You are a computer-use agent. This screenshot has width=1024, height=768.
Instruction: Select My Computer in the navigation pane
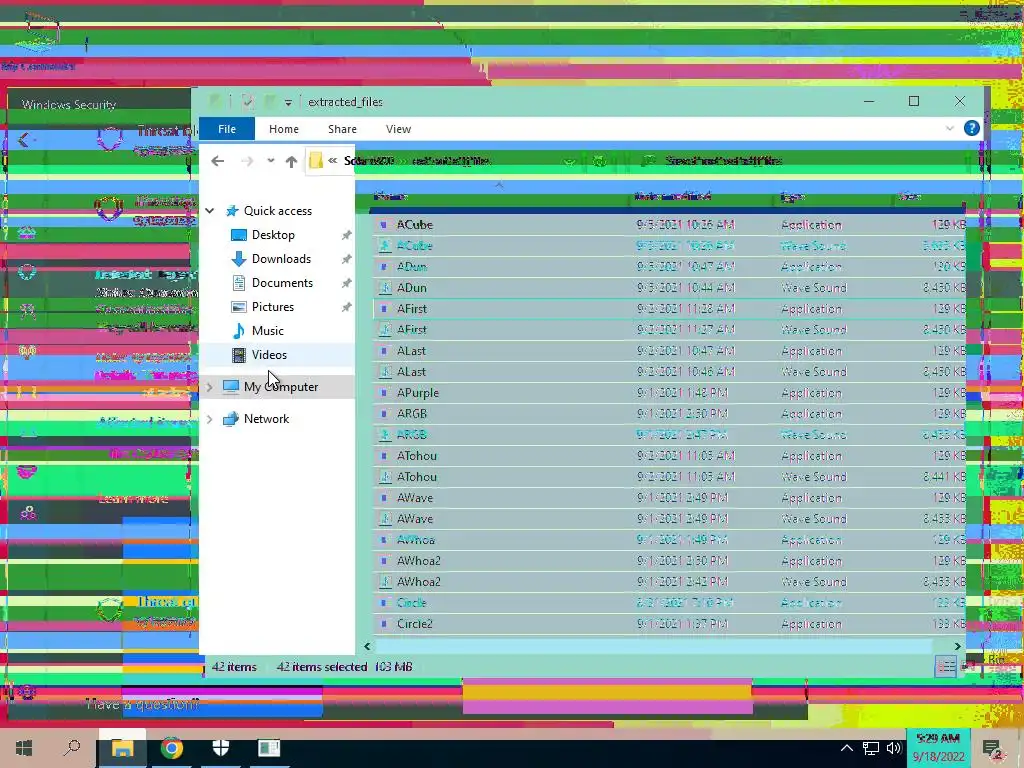[281, 387]
